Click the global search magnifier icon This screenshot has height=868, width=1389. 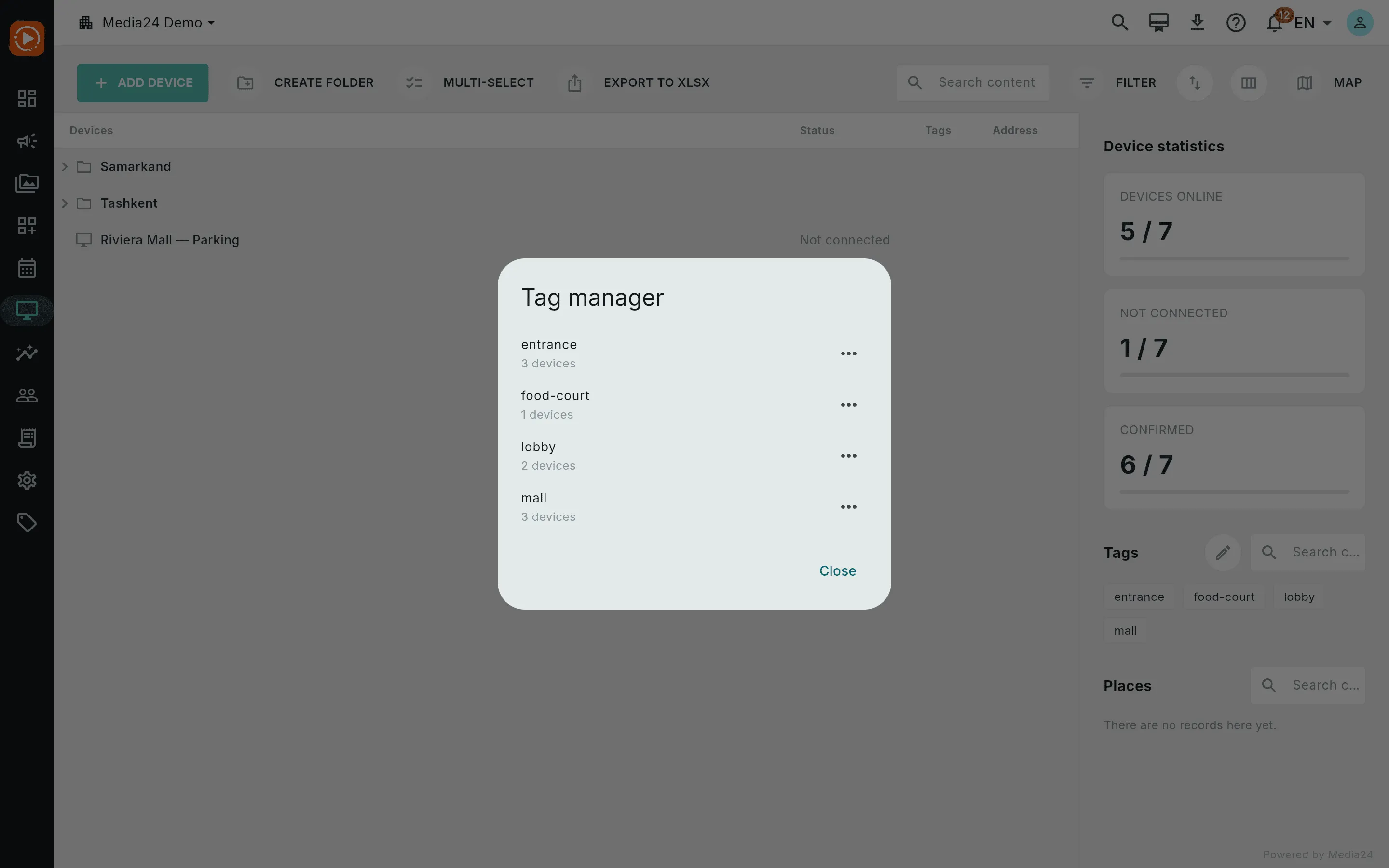(x=1120, y=23)
